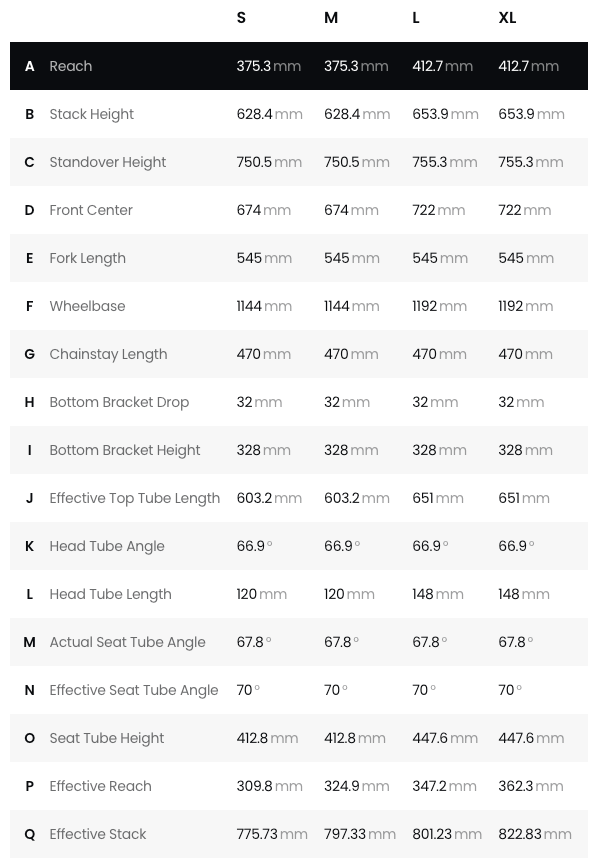598x865 pixels.
Task: Select the Stack Height row label
Action: click(x=92, y=114)
